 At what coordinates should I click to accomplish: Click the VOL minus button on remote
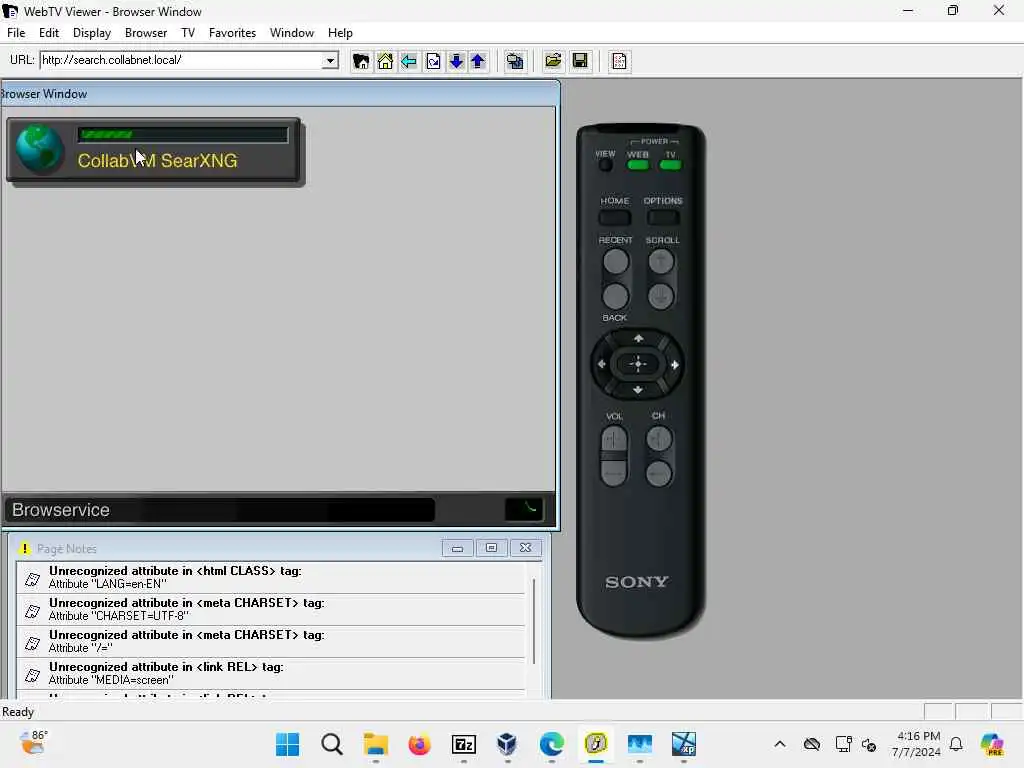click(x=614, y=472)
